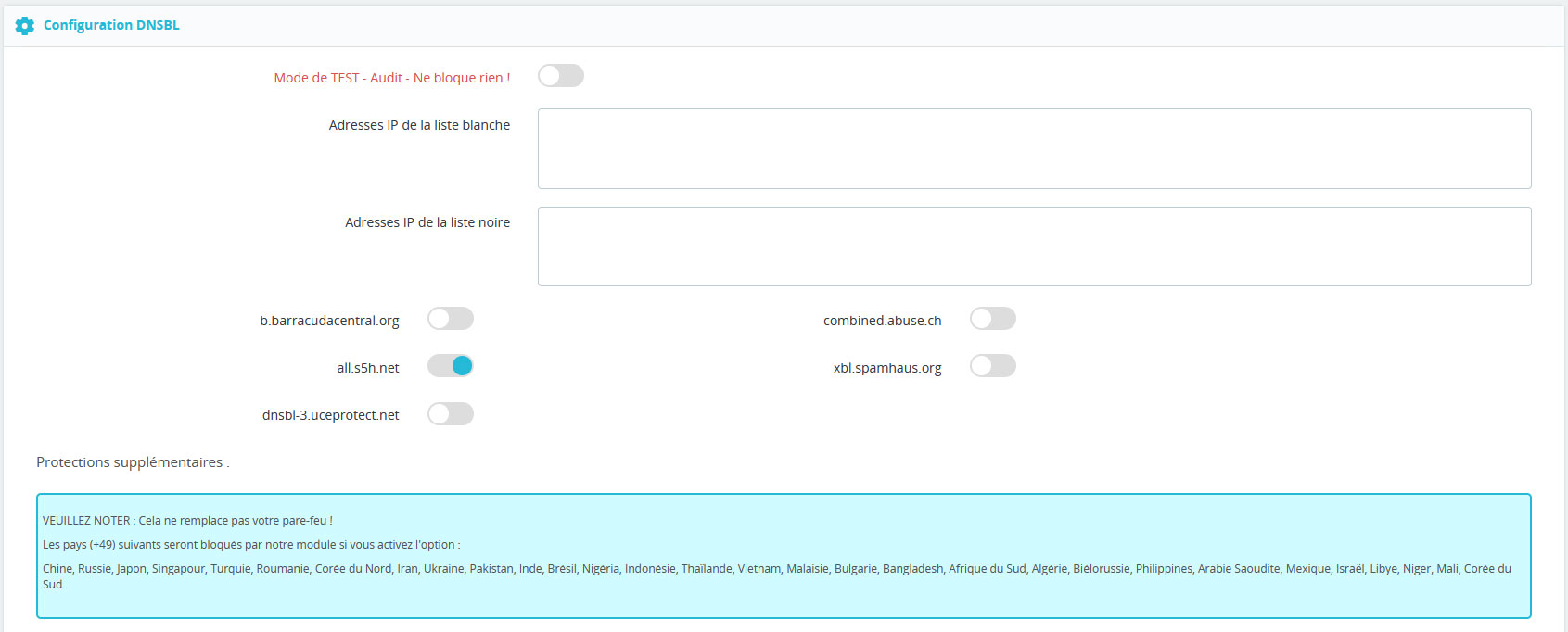This screenshot has width=1568, height=632.
Task: Turn on the b.barracudacentral.org switch
Action: (450, 319)
